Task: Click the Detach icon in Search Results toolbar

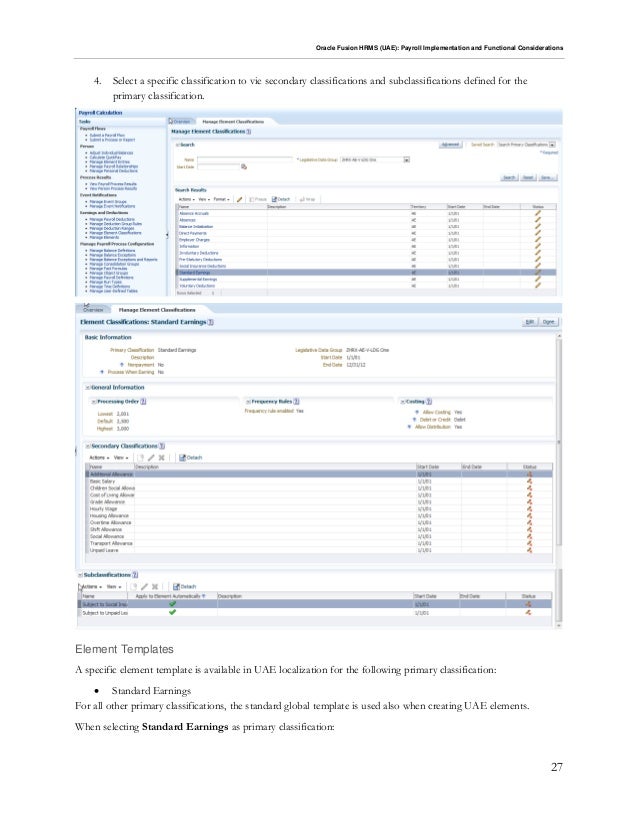Action: (281, 199)
